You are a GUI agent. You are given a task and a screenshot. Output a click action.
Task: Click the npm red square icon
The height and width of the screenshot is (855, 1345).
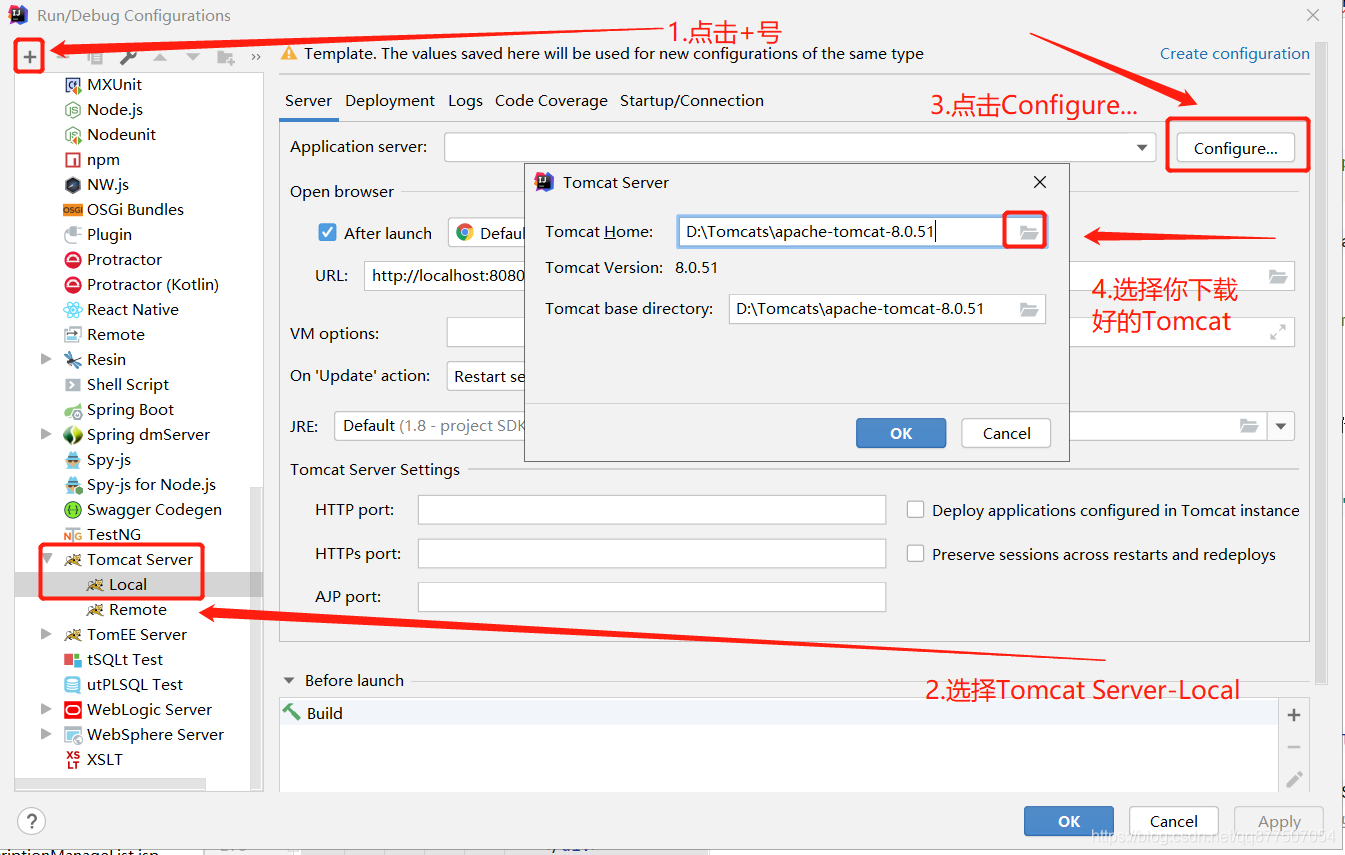pyautogui.click(x=72, y=160)
